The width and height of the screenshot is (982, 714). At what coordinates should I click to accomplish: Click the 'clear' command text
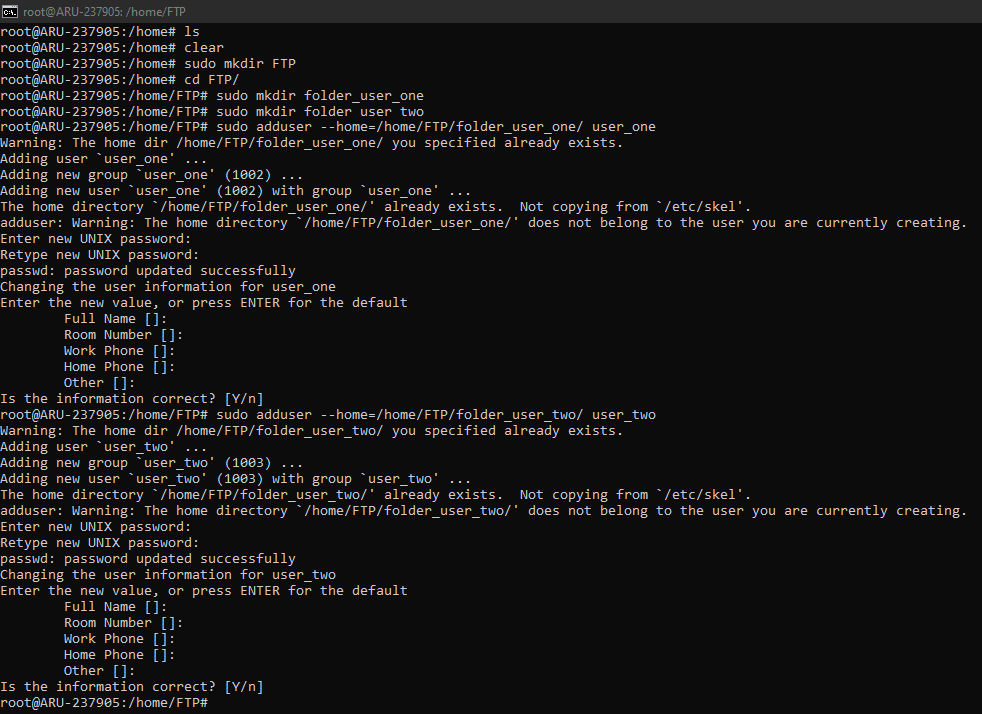pos(204,47)
